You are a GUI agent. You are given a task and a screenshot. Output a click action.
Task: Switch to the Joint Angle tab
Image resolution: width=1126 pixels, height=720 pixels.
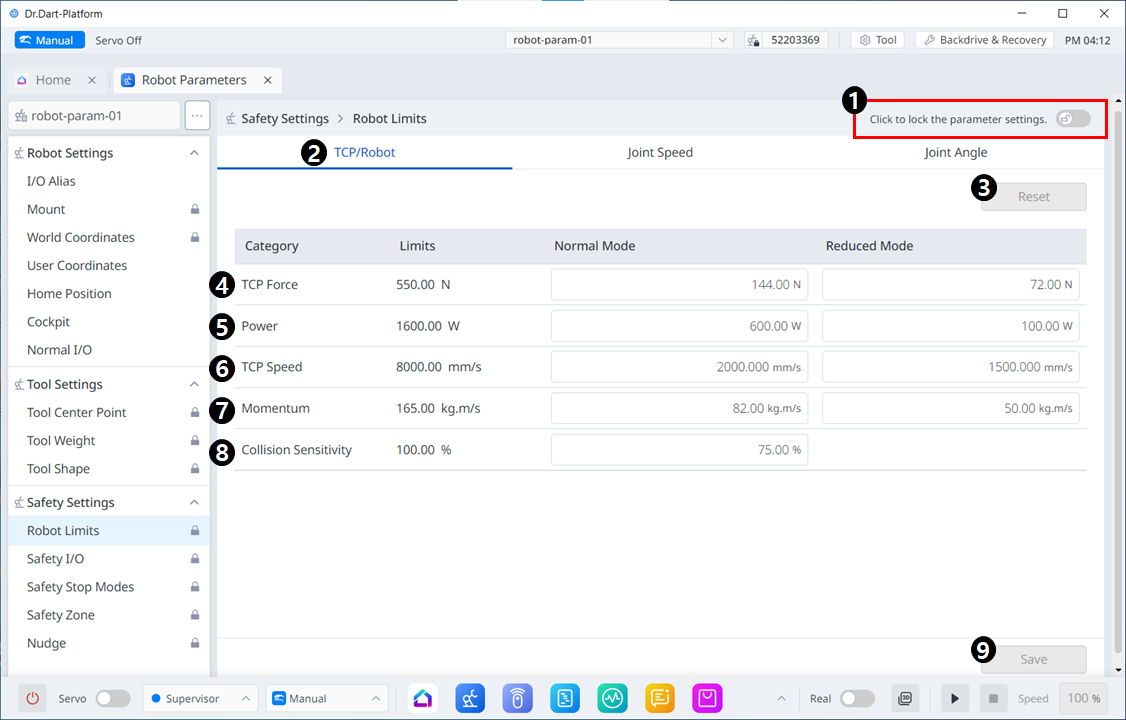point(955,153)
